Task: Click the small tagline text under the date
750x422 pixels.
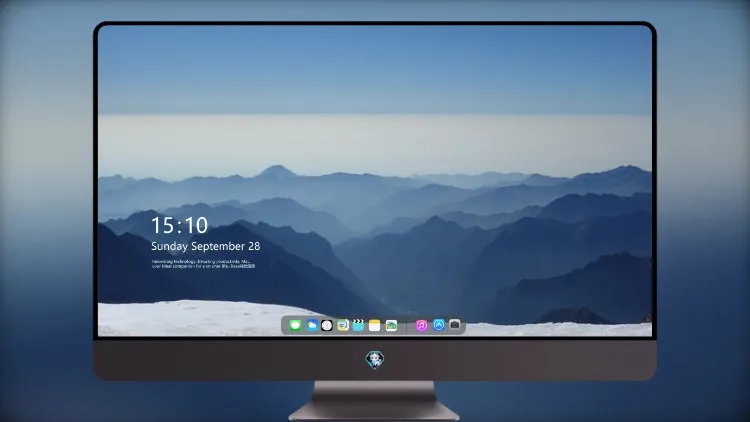Action: (203, 264)
